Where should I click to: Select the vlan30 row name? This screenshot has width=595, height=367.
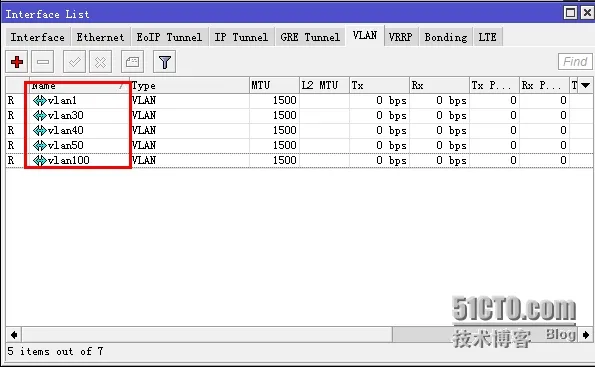66,115
